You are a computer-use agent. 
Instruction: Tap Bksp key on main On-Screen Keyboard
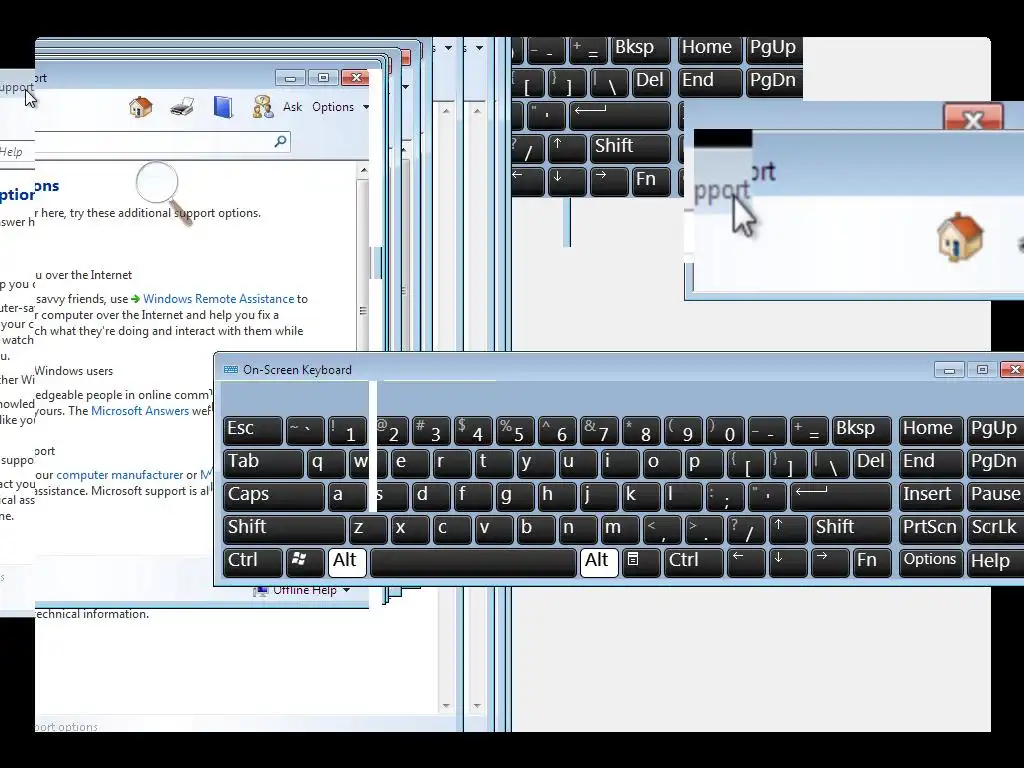(x=861, y=430)
